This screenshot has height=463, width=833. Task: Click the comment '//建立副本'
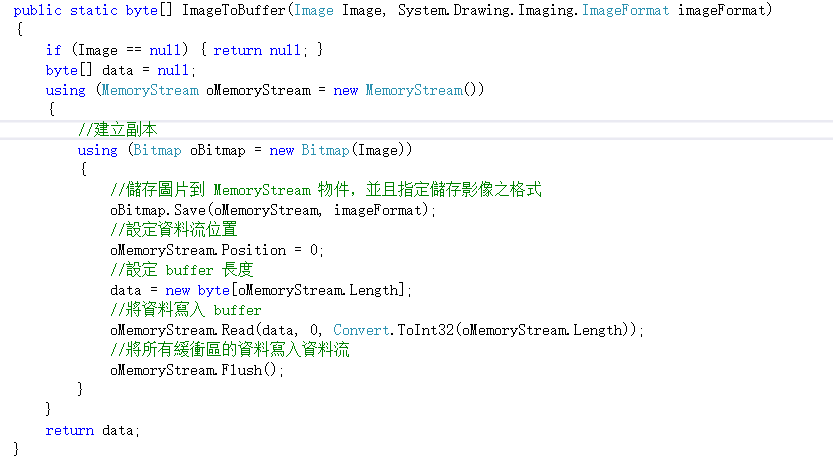(x=117, y=130)
